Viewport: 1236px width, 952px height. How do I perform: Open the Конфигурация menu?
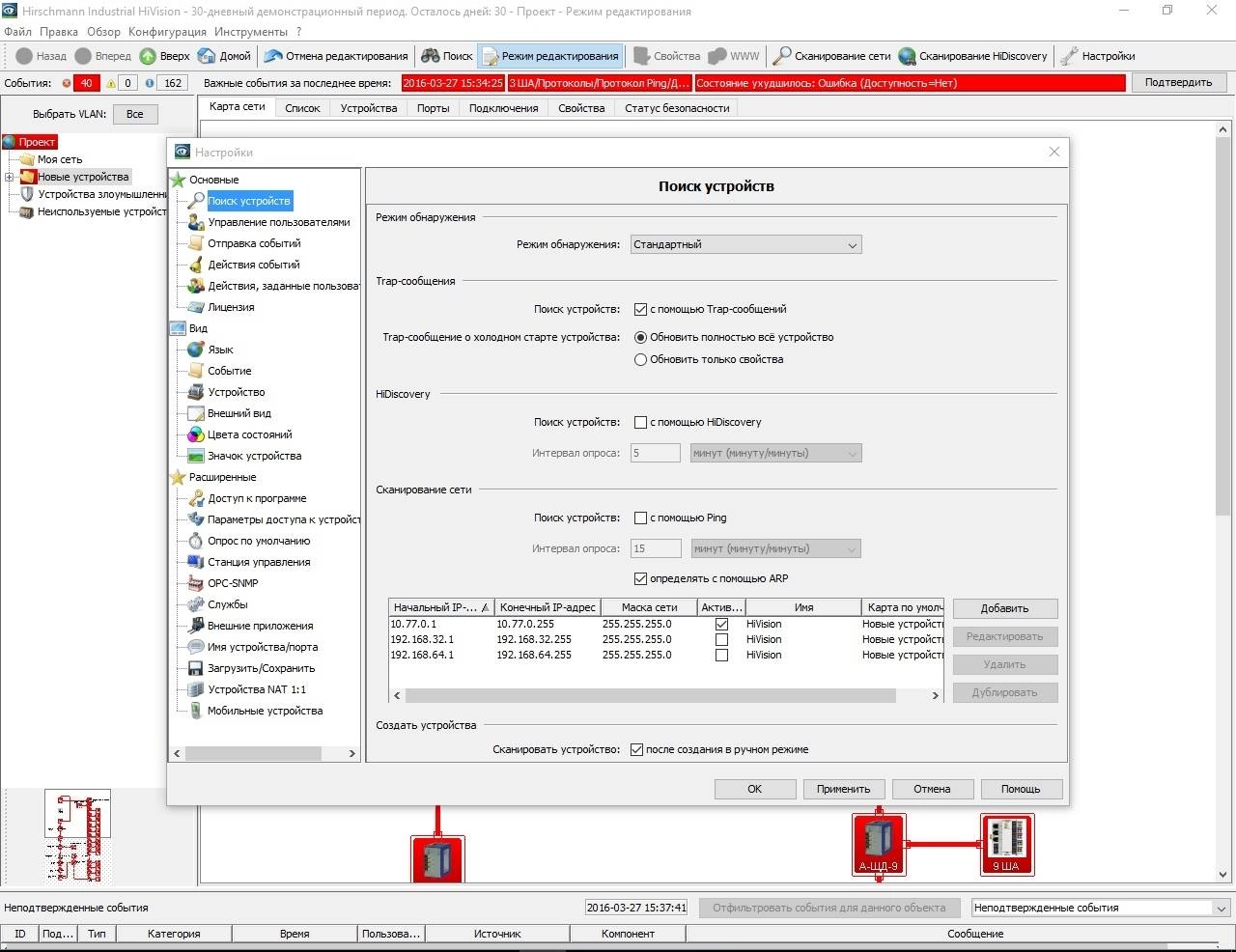pyautogui.click(x=168, y=32)
